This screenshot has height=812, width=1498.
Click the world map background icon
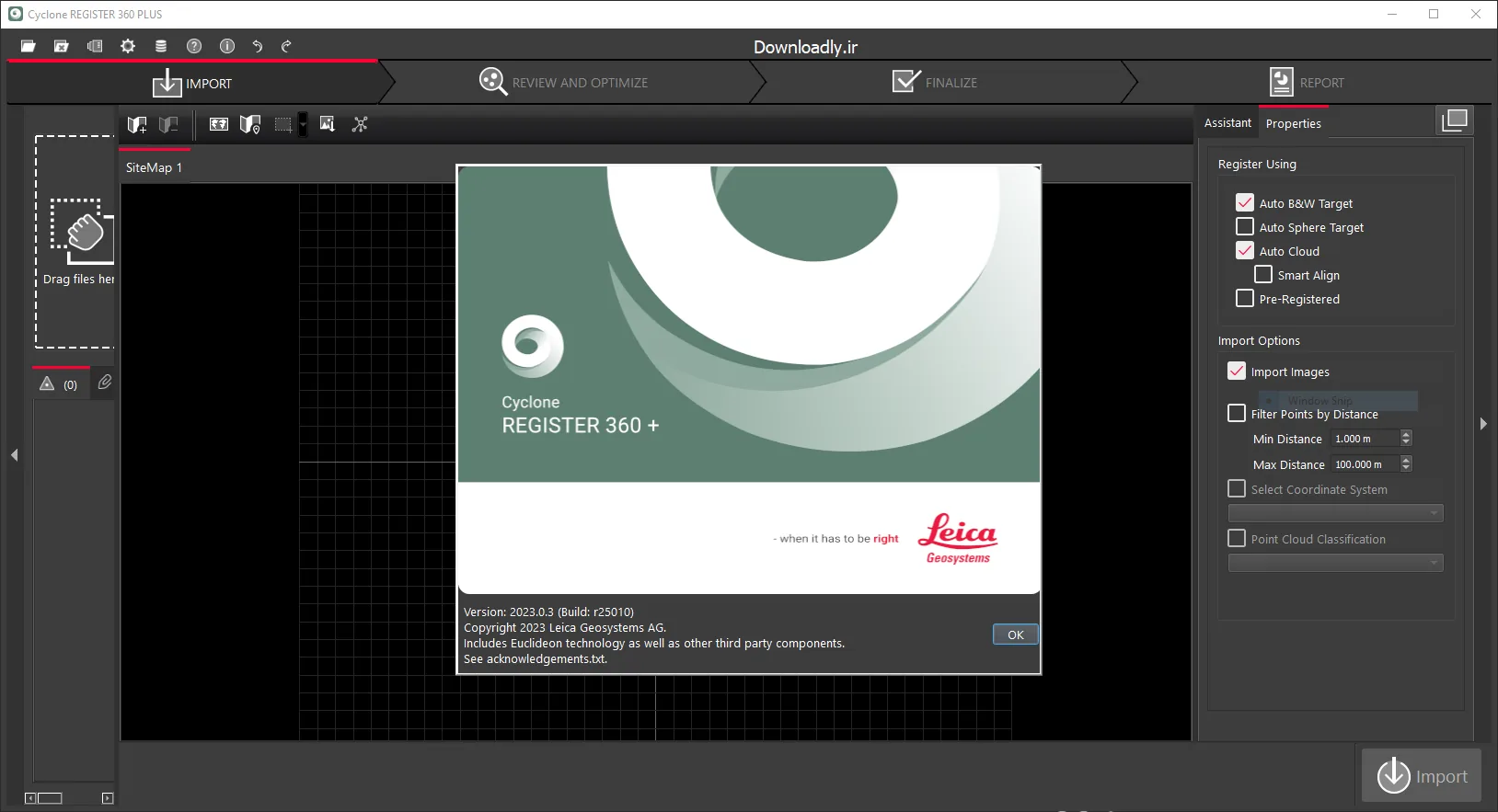coord(219,124)
